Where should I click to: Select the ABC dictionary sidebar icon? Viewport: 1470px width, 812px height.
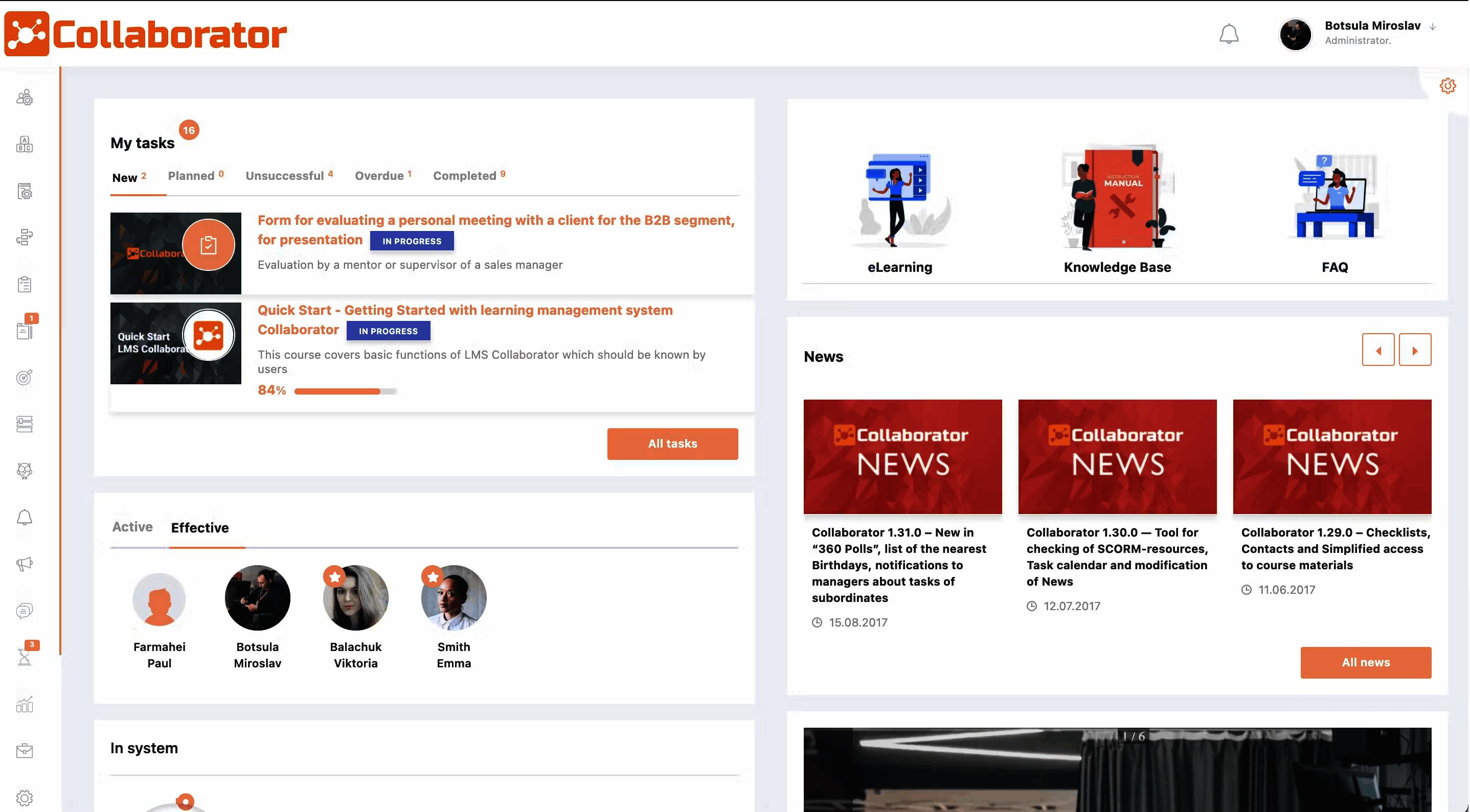pos(24,144)
